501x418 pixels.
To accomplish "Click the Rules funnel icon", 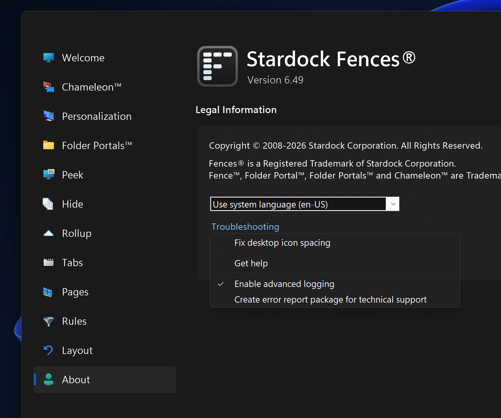I will 48,321.
